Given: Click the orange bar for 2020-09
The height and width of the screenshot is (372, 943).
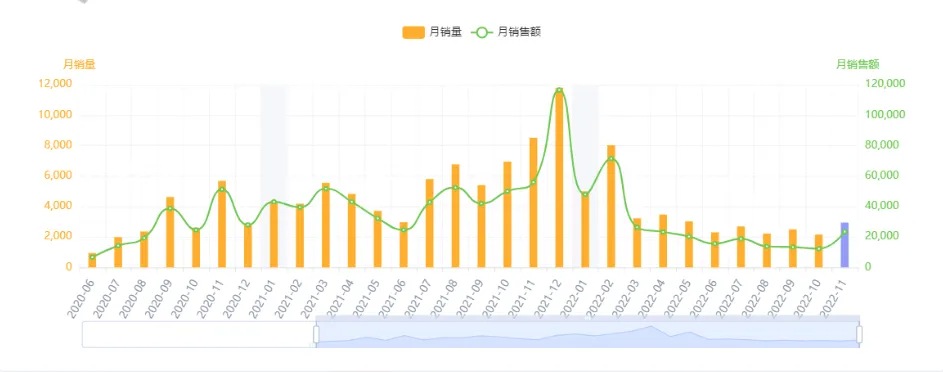Looking at the screenshot, I should [170, 232].
